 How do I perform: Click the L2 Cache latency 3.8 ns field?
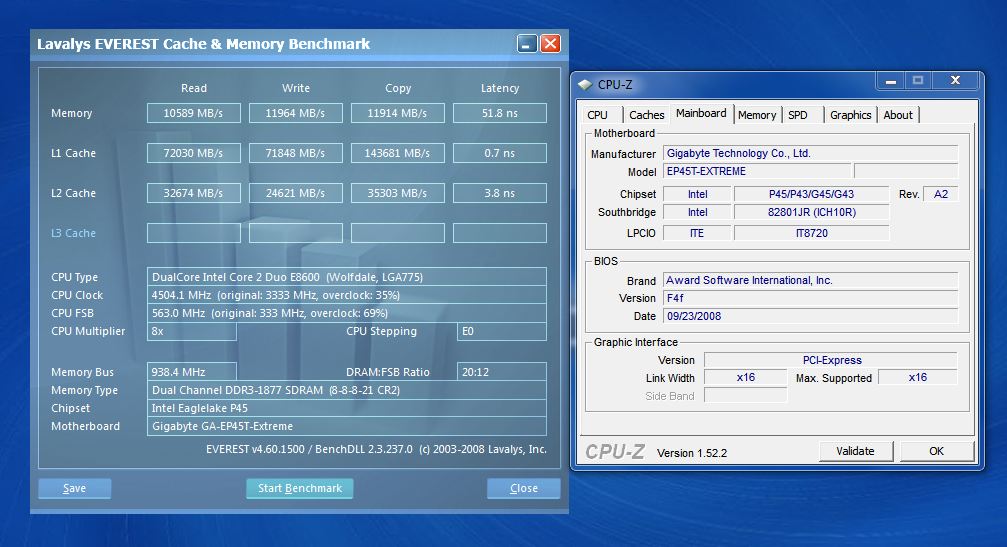(500, 193)
